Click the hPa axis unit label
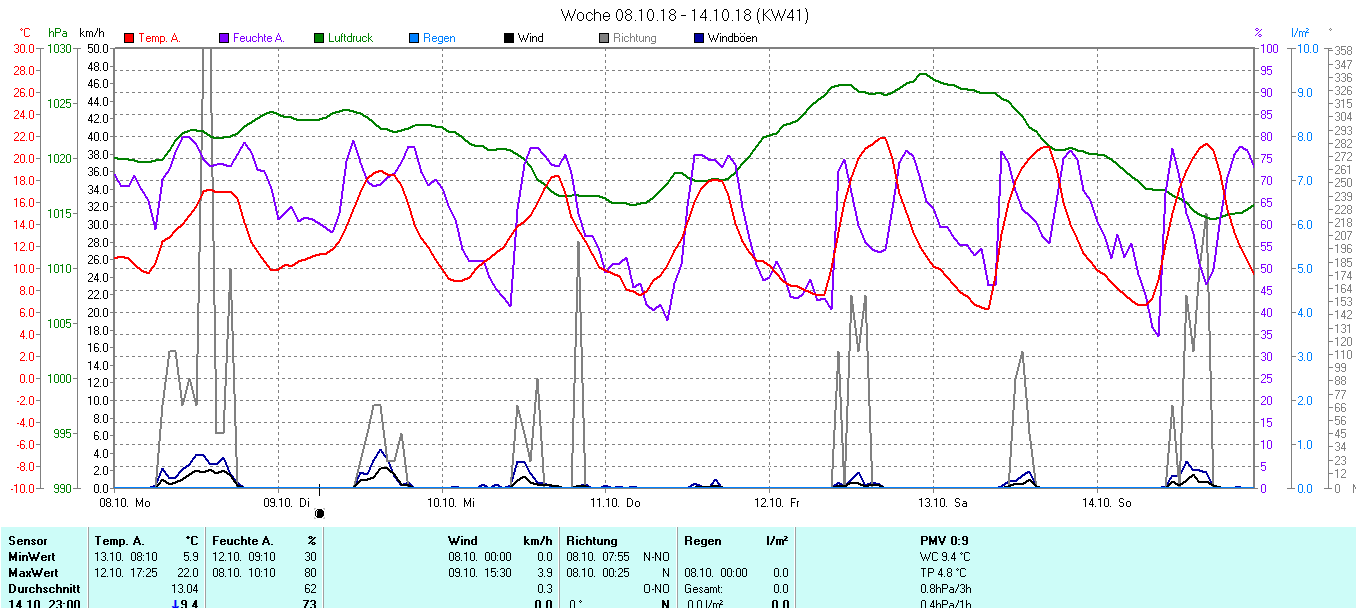The width and height of the screenshot is (1356, 608). point(59,33)
